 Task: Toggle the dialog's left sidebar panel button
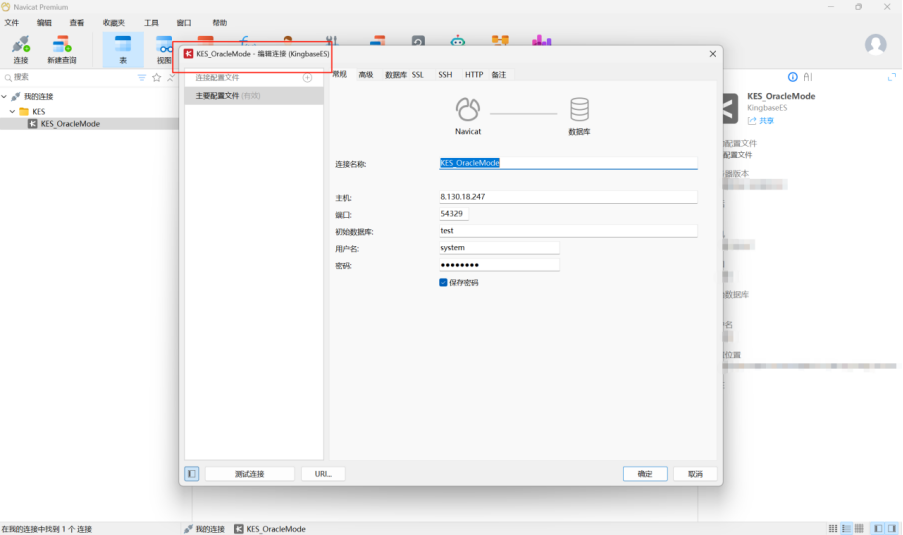tap(192, 474)
